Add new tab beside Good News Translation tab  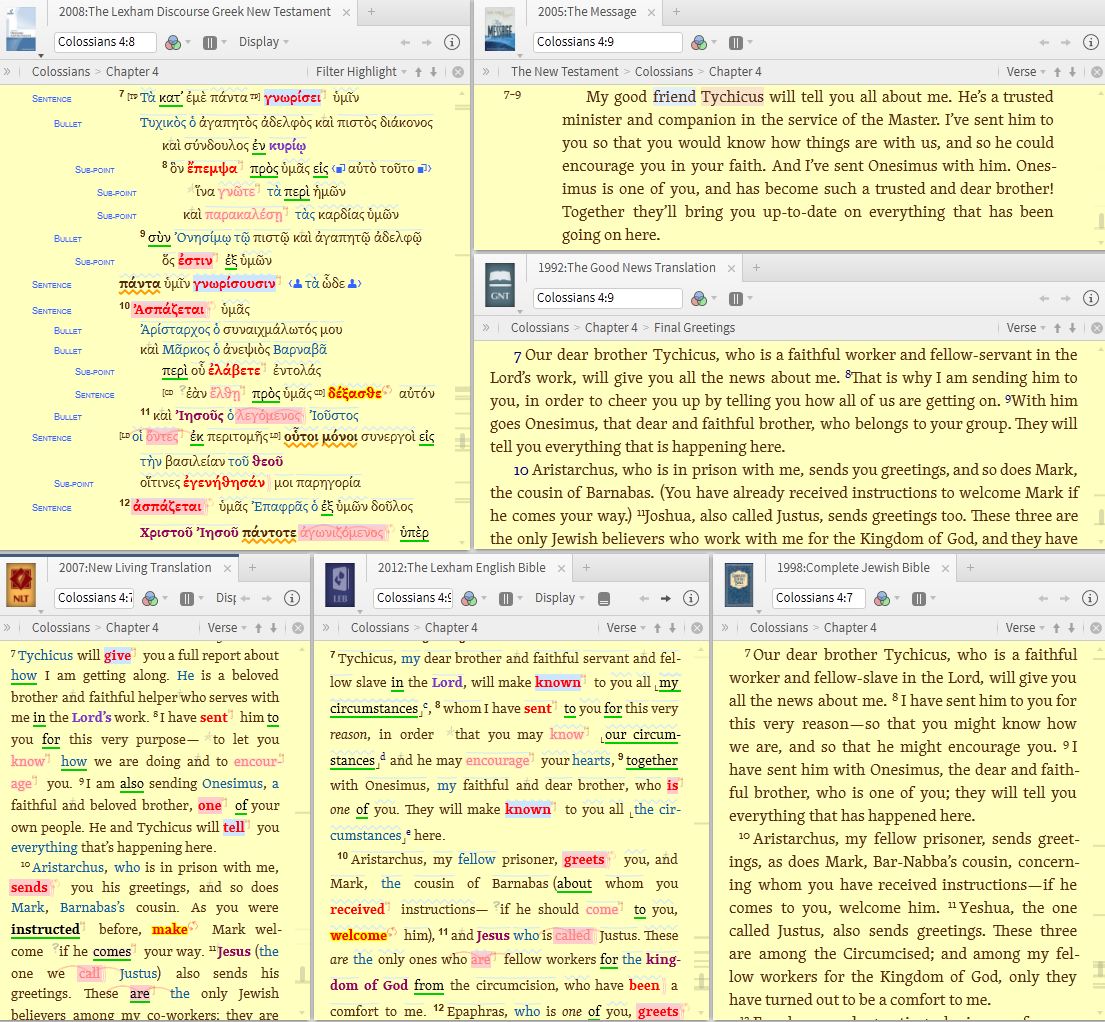point(756,268)
